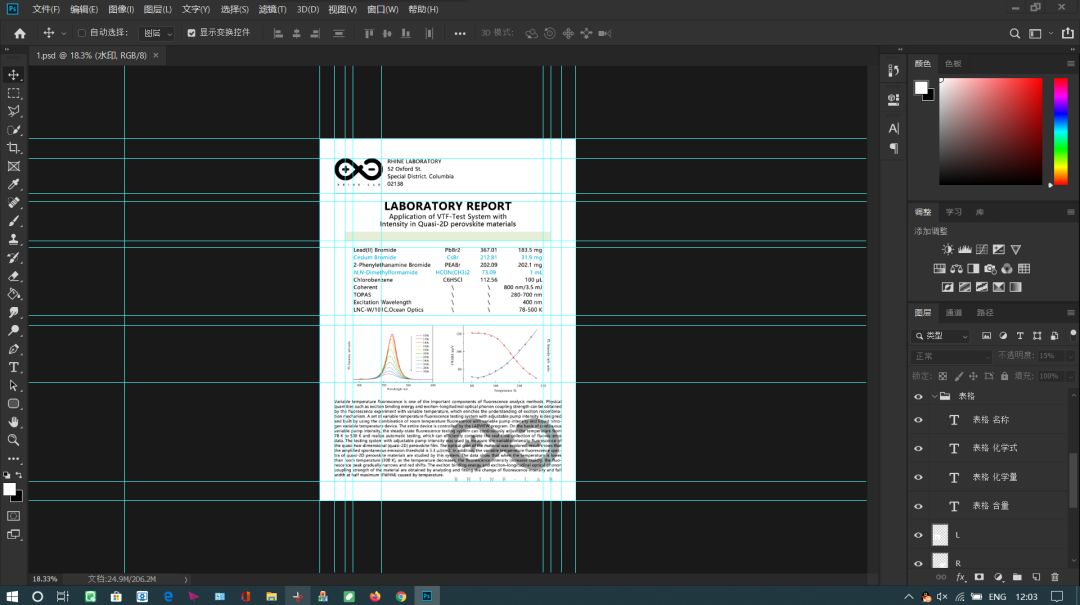Uncheck the 显示变换控件 checkbox

(x=191, y=32)
